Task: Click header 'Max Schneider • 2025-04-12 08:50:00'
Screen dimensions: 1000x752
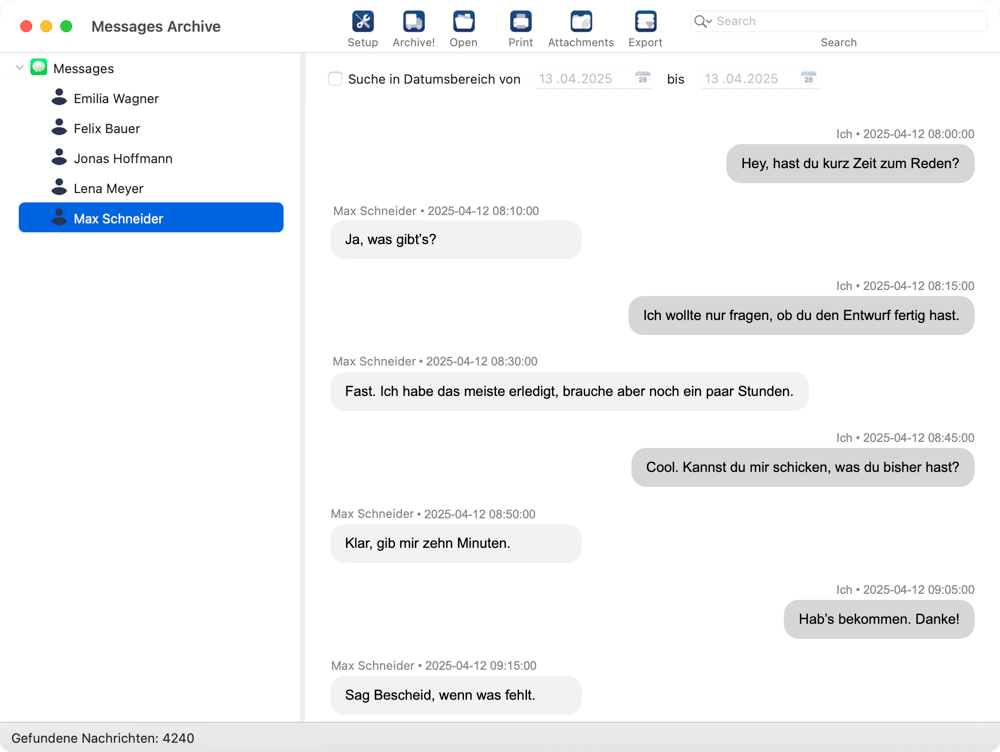Action: [x=433, y=513]
